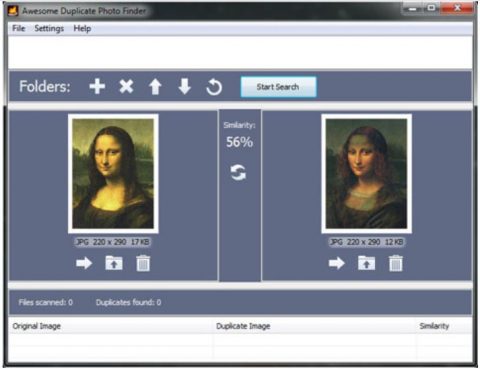Open the Help menu
Image resolution: width=480 pixels, height=369 pixels.
click(82, 28)
